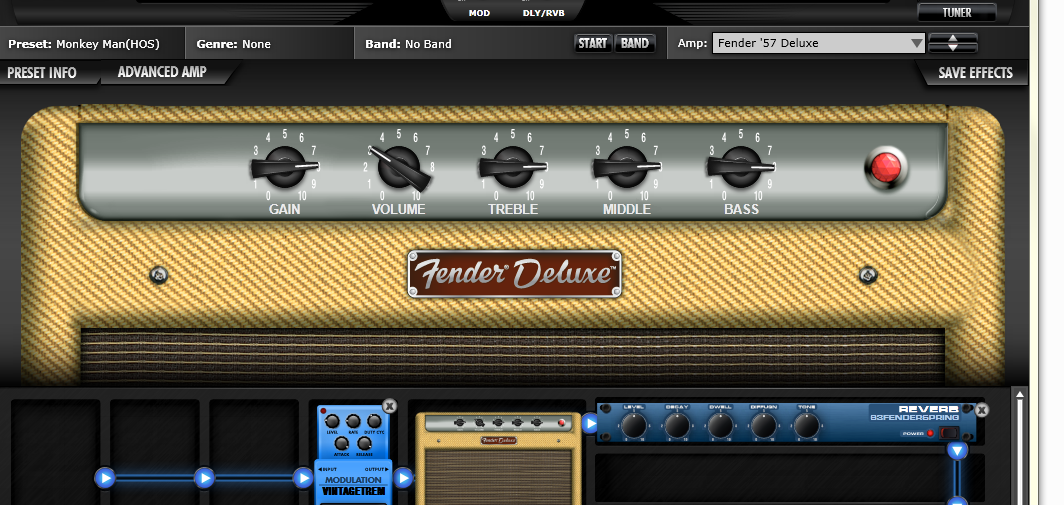Select the Fender Deluxe amp thumbnail in chain
Viewport: 1064px width, 505px height.
click(499, 459)
